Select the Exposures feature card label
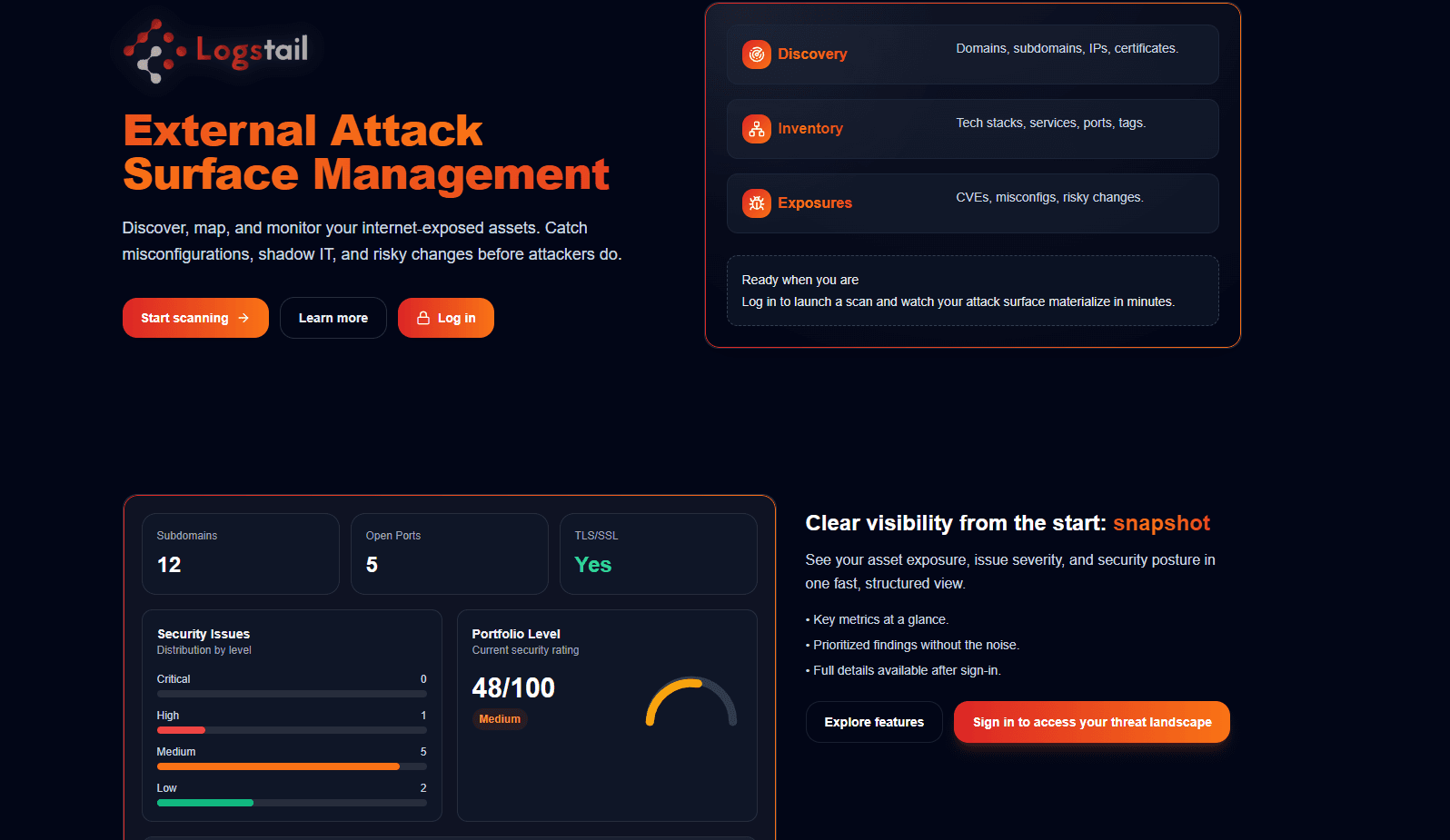1450x840 pixels. click(x=815, y=203)
